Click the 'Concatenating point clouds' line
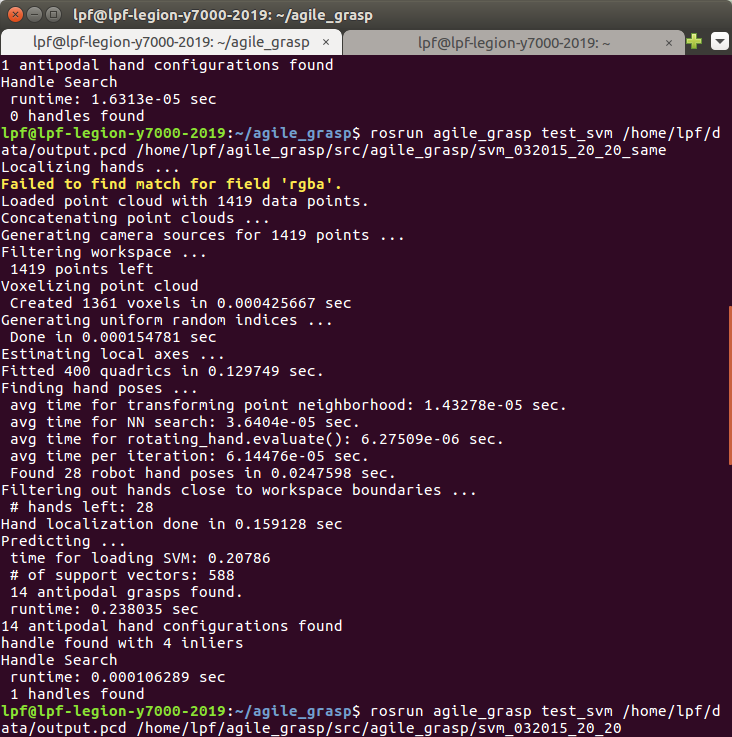 pos(135,218)
